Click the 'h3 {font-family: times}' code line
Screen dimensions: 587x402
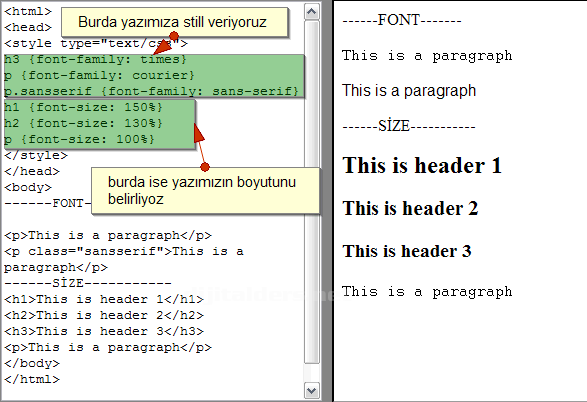coord(95,60)
